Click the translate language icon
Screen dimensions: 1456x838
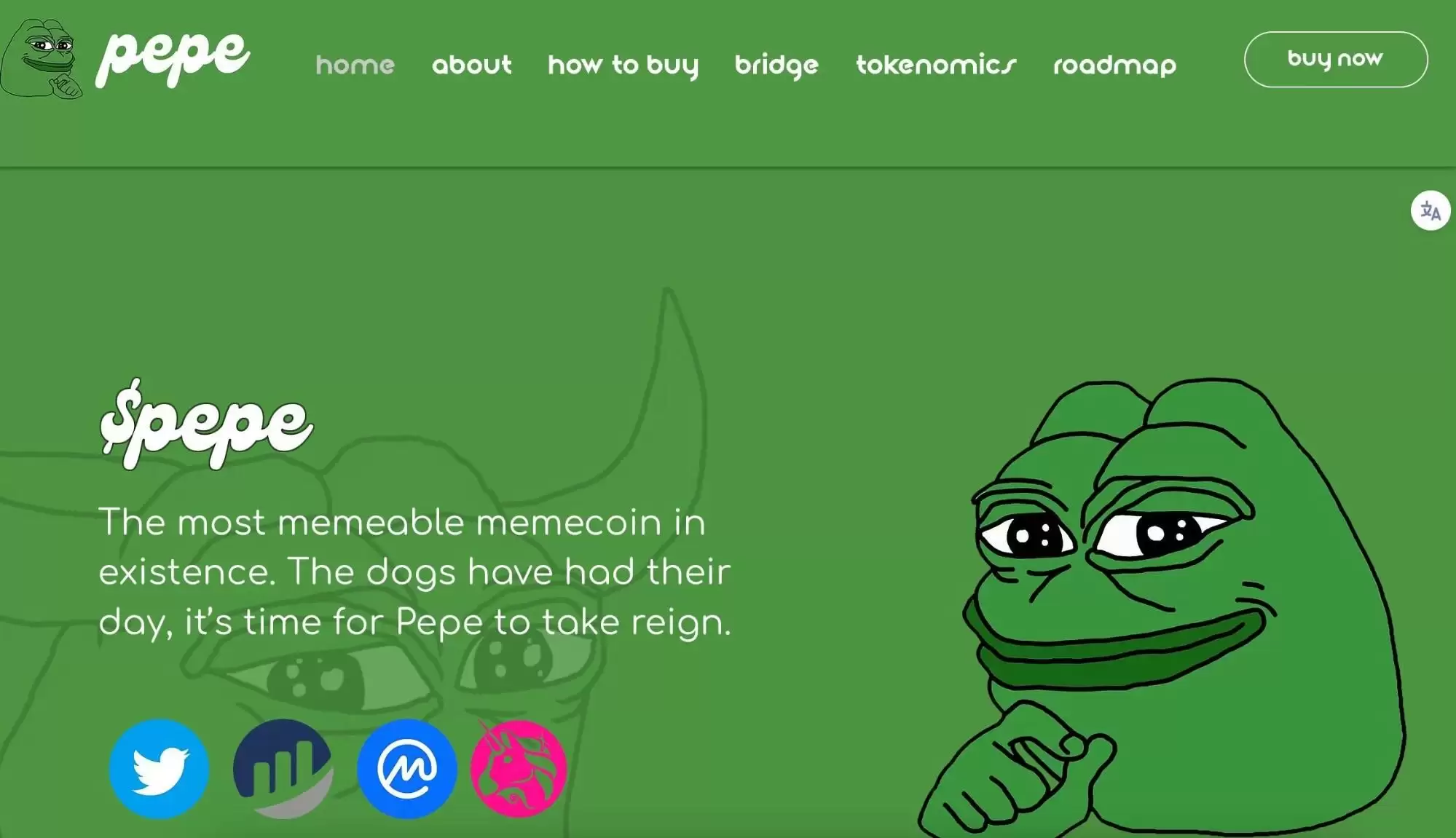tap(1430, 211)
